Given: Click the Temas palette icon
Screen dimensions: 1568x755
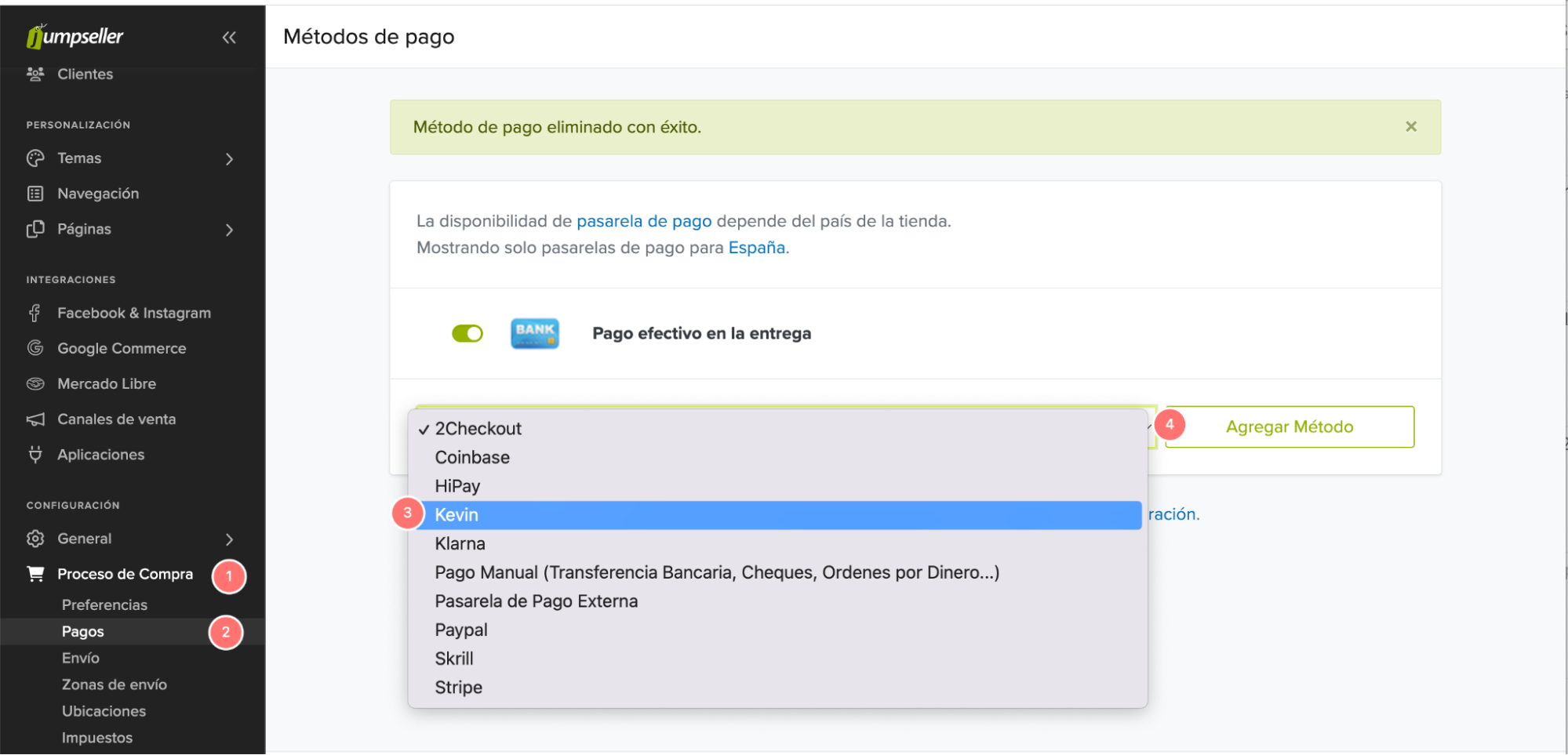Looking at the screenshot, I should (35, 158).
